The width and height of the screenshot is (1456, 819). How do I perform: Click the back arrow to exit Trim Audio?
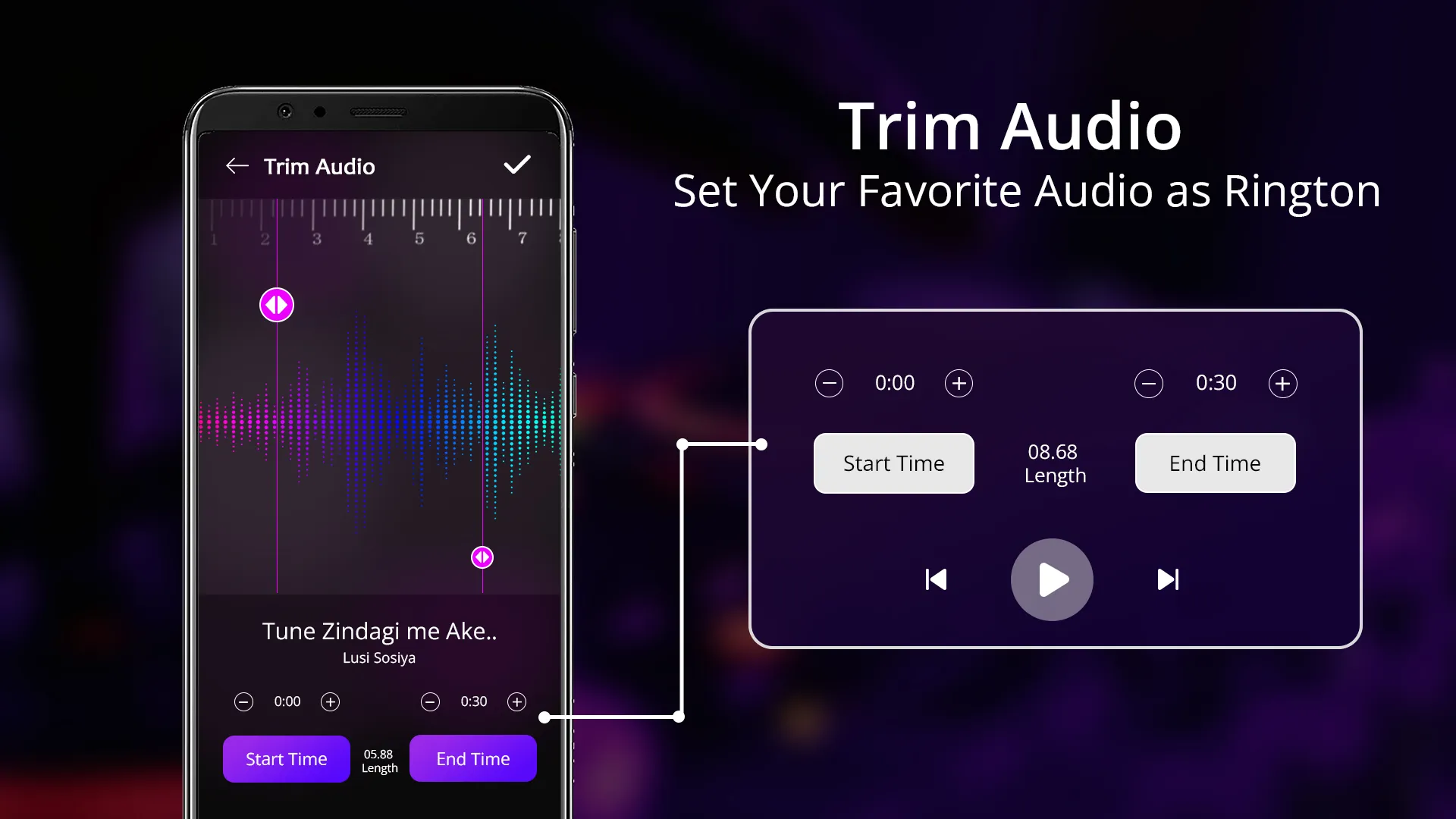click(x=234, y=165)
